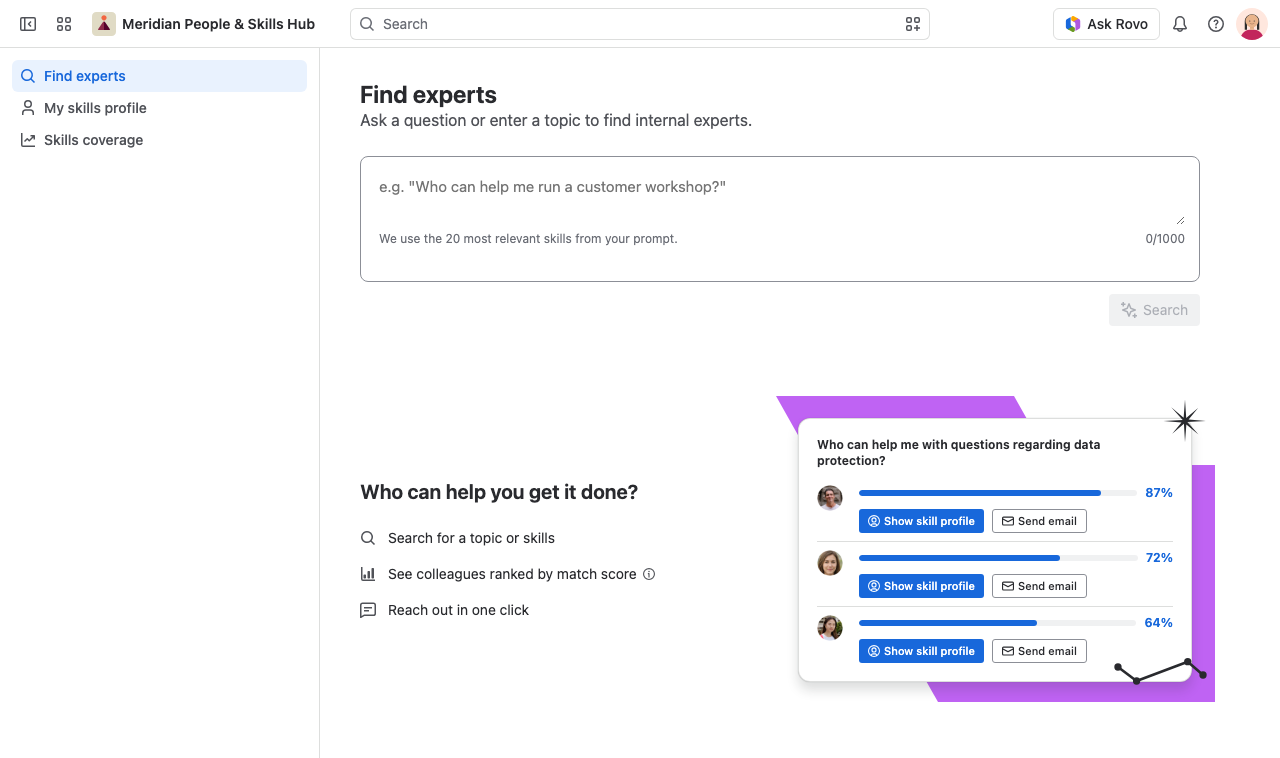This screenshot has width=1280, height=758.
Task: Click the 72% match colleague avatar
Action: click(x=830, y=563)
